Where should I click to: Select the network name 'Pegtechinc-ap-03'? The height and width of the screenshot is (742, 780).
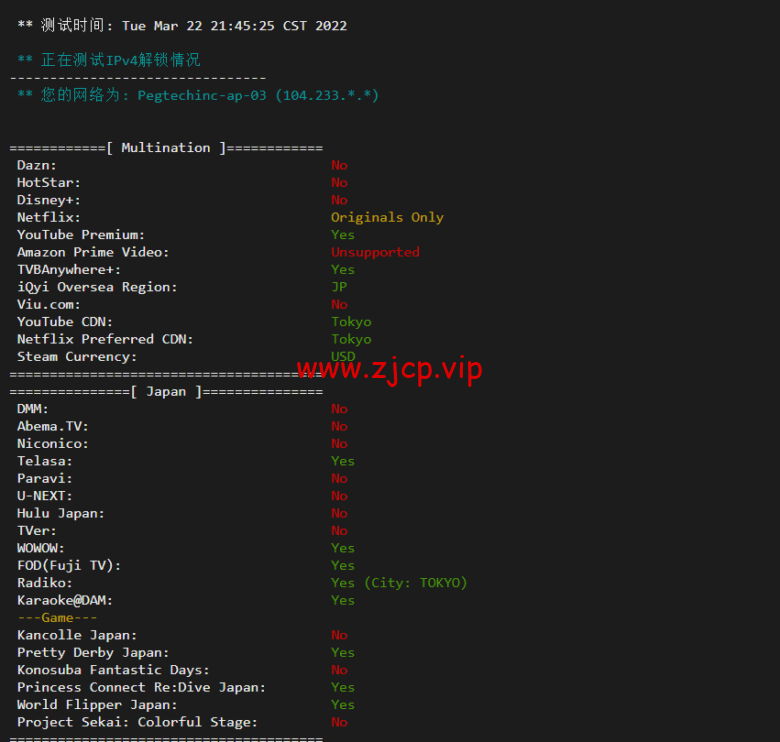[x=202, y=95]
